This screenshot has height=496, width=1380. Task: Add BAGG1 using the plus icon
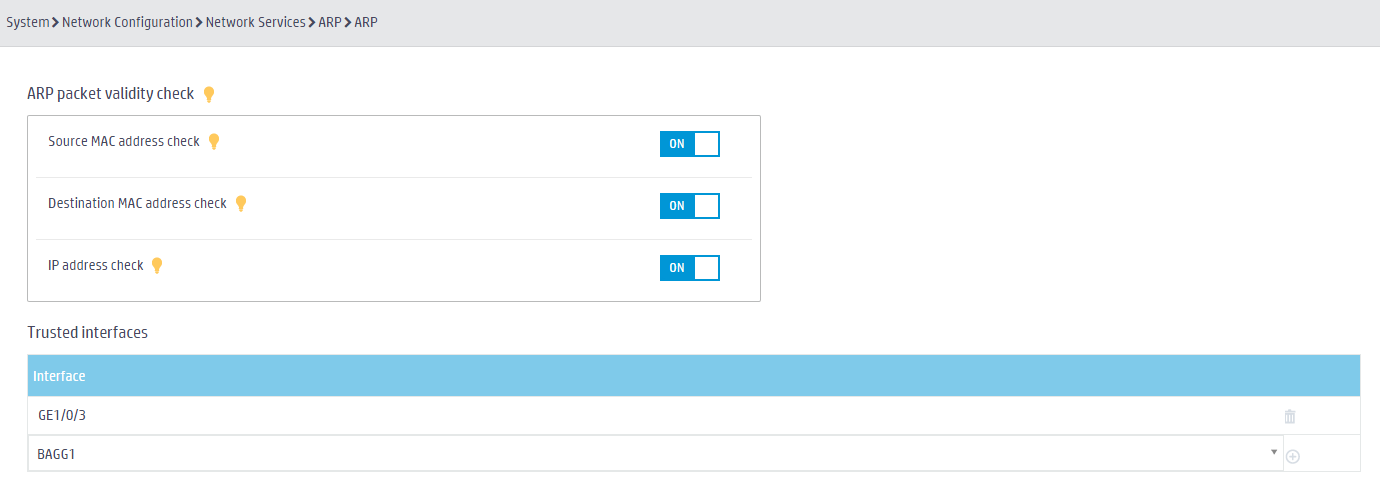click(1292, 456)
